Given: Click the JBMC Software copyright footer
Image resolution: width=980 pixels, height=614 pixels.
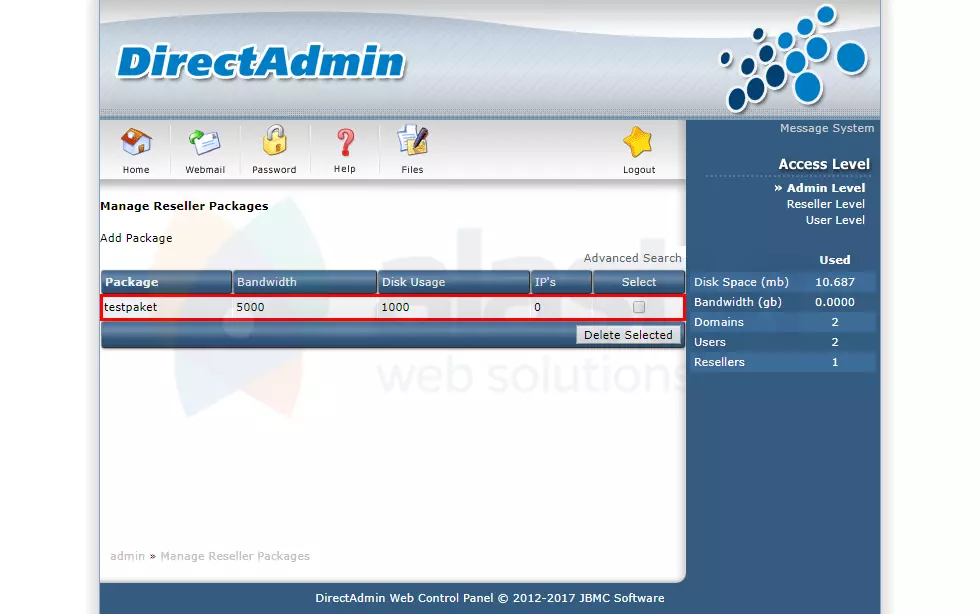Looking at the screenshot, I should [x=489, y=598].
